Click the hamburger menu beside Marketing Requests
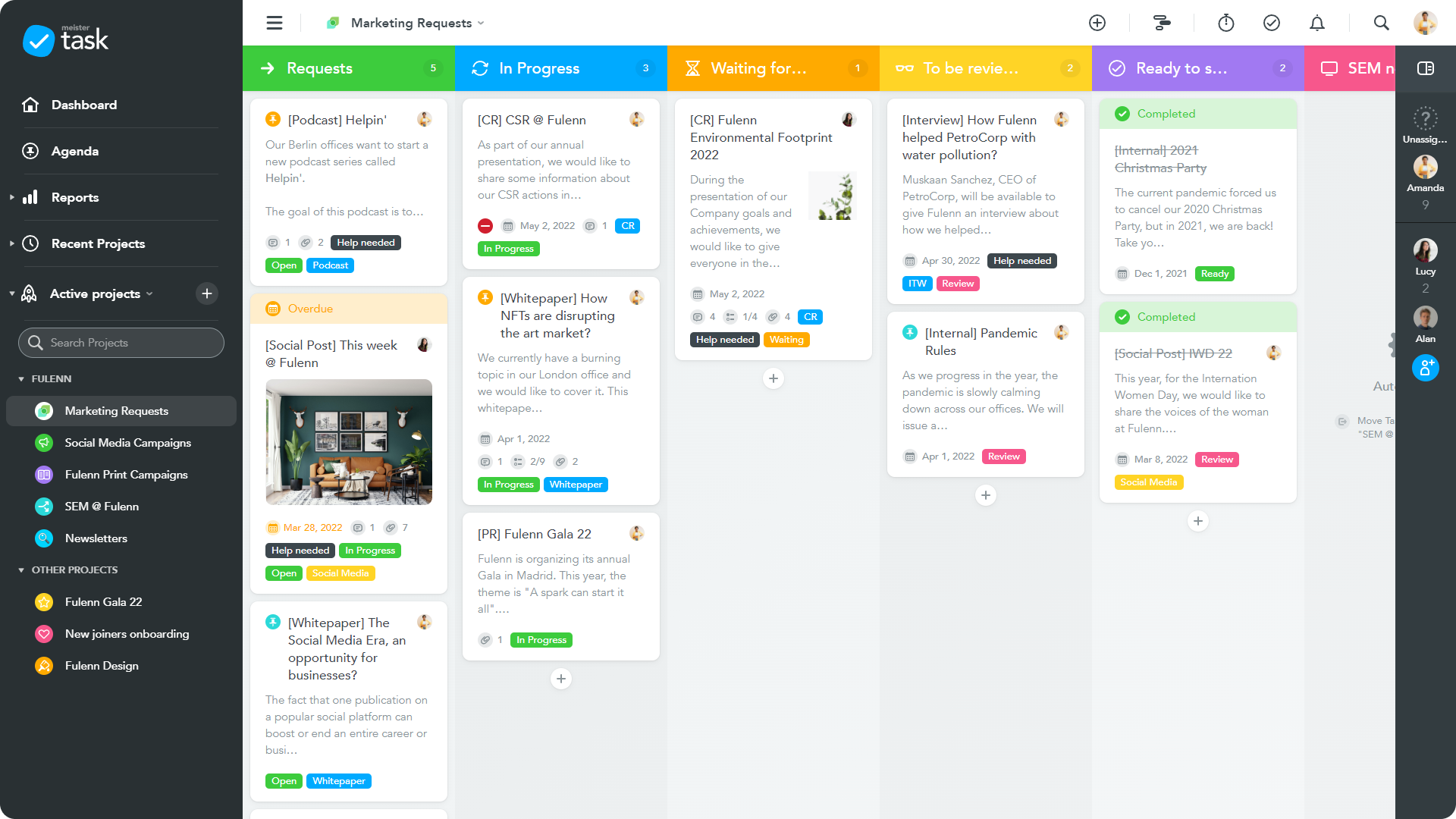Image resolution: width=1456 pixels, height=819 pixels. [274, 23]
